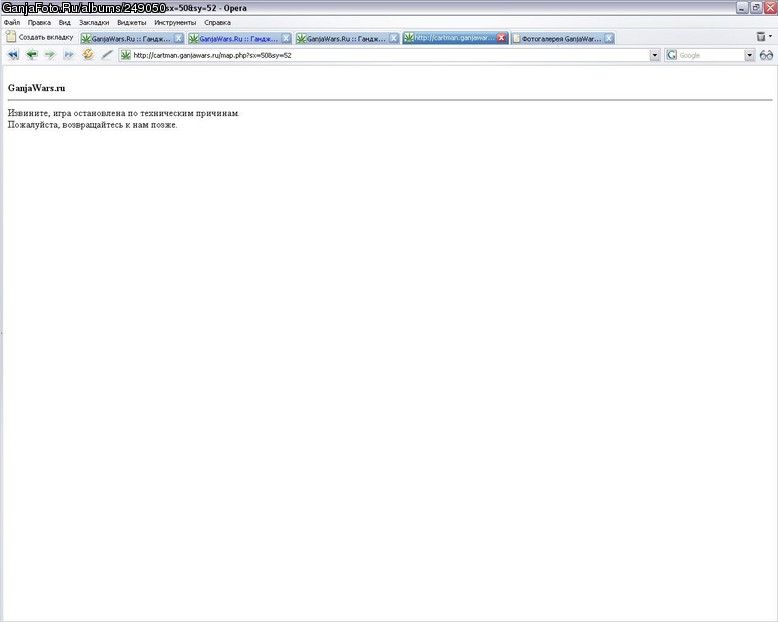Open the Инструменты menu
778x622 pixels.
(175, 22)
